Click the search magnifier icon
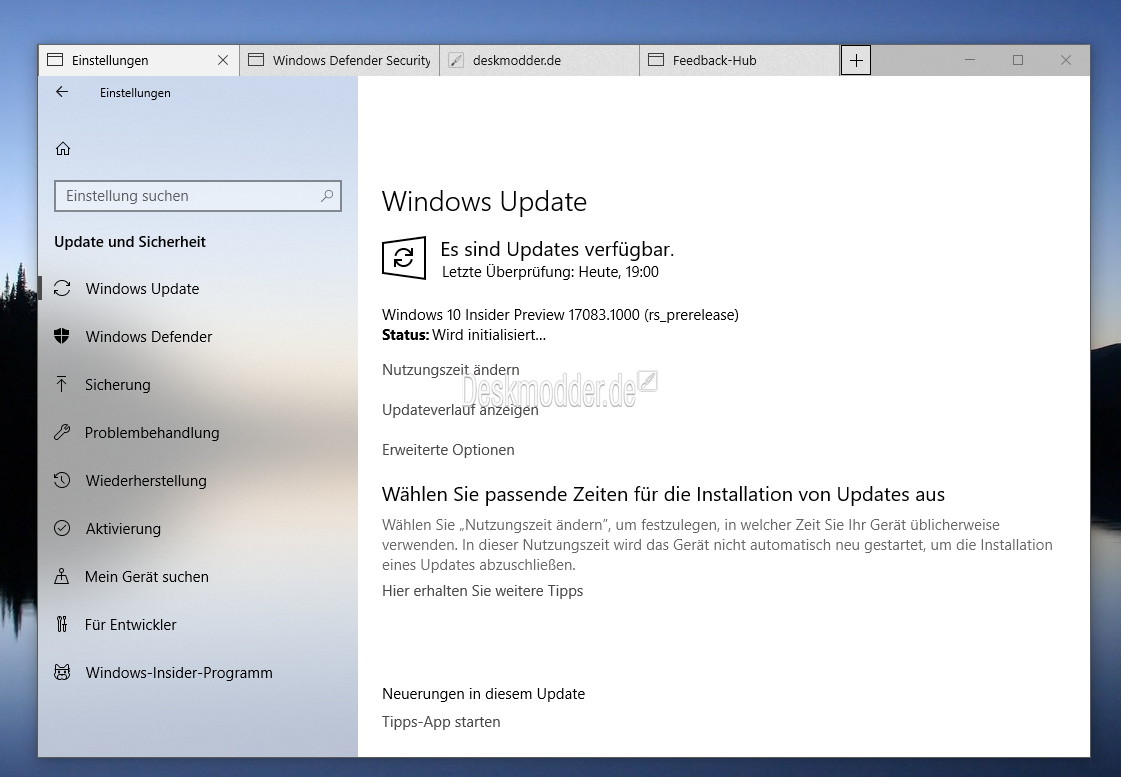 point(327,195)
